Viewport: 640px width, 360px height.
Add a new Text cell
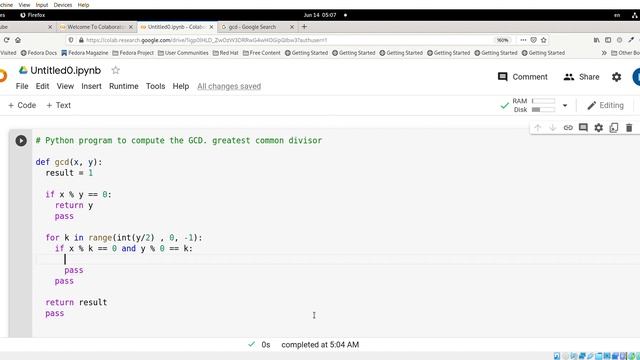58,105
